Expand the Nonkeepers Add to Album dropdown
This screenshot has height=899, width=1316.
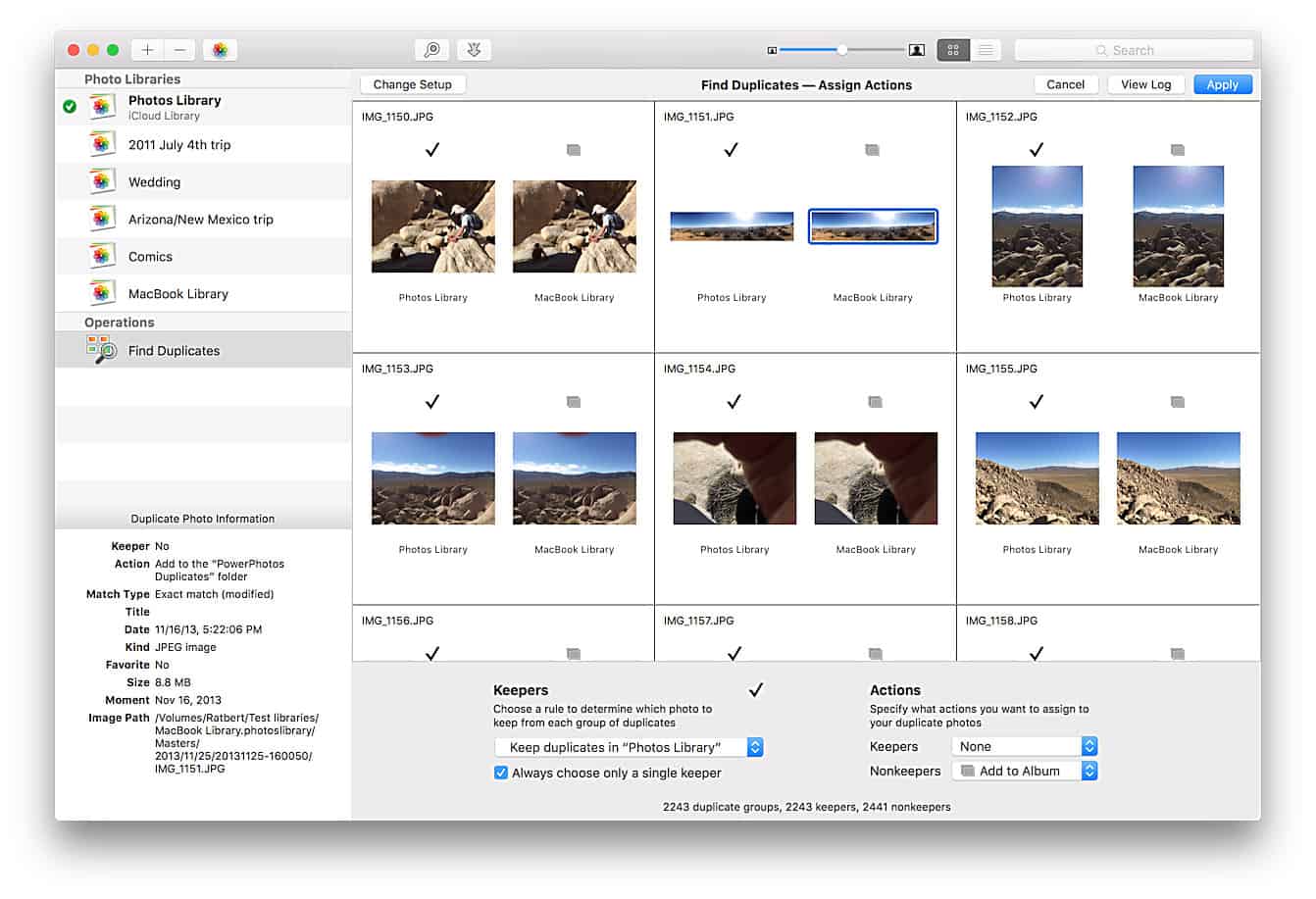[1024, 772]
